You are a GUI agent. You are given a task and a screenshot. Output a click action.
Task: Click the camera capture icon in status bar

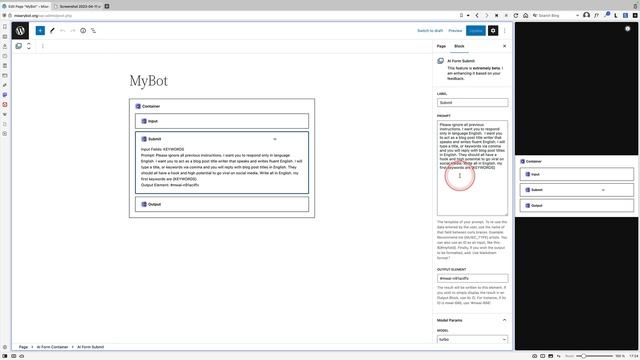pos(534,356)
